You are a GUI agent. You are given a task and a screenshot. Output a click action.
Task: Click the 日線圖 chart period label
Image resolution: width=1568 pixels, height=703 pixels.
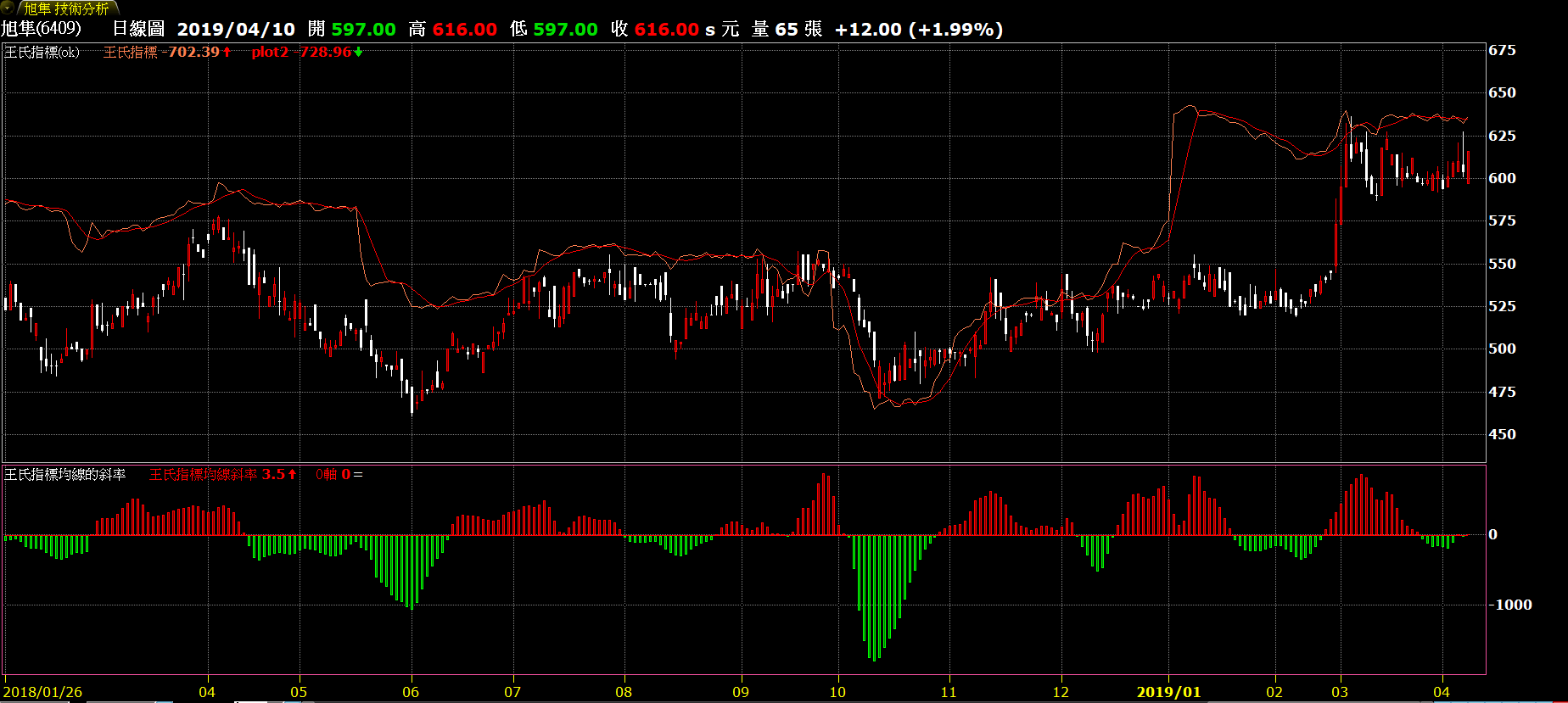[137, 29]
